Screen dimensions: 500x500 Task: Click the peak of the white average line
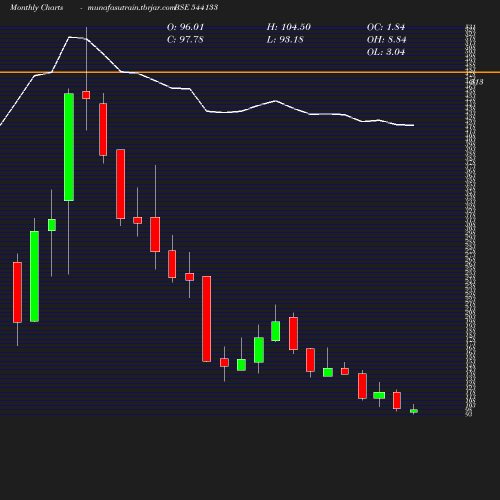[x=70, y=37]
